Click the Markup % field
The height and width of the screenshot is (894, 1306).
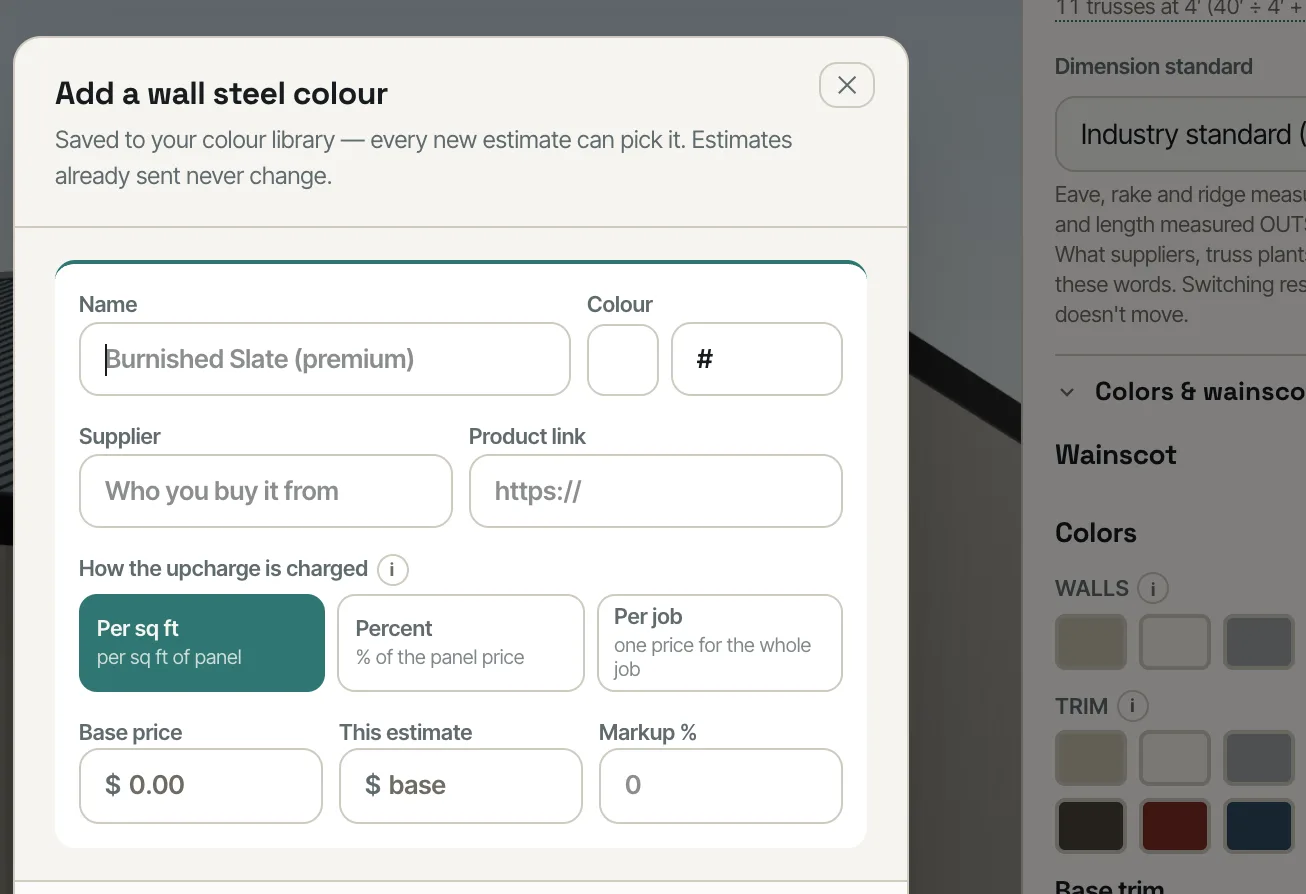click(x=721, y=786)
